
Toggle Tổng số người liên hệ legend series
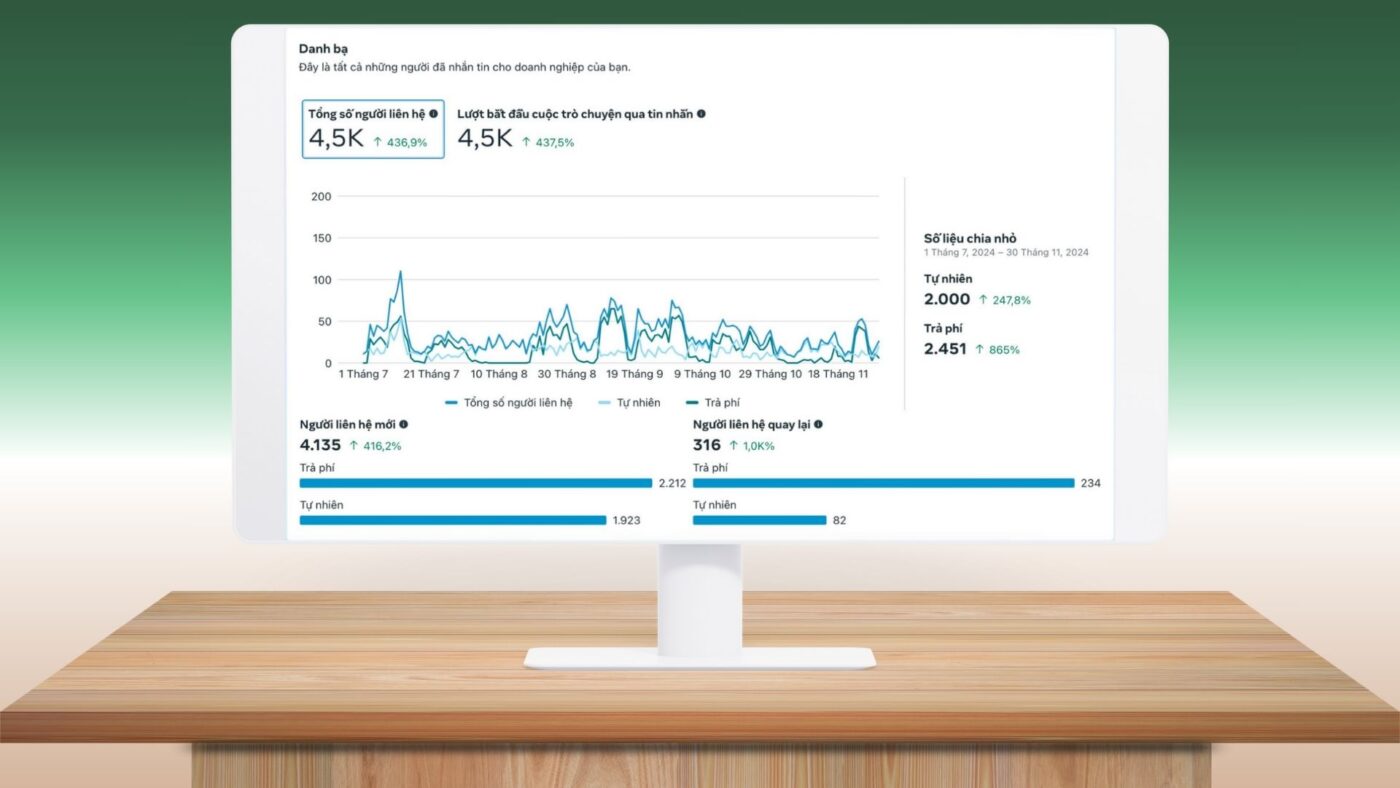coord(509,402)
